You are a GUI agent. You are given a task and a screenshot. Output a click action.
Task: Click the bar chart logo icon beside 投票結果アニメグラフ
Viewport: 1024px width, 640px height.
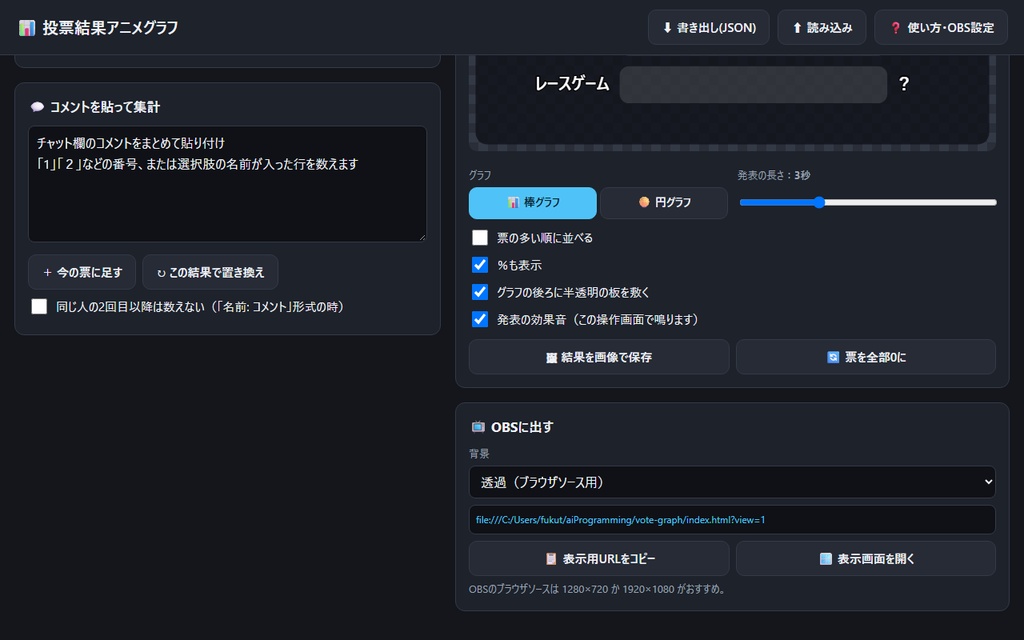[x=27, y=27]
